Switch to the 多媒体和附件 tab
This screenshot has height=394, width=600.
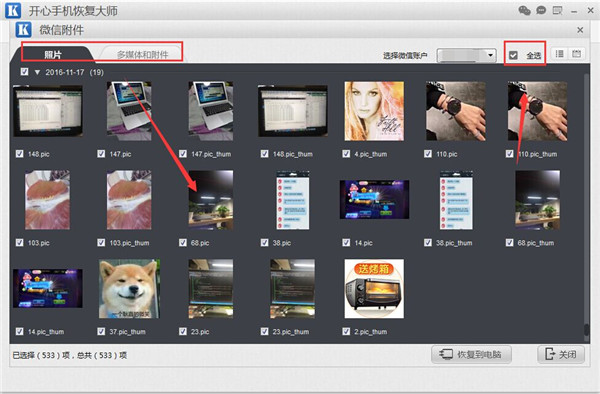142,55
